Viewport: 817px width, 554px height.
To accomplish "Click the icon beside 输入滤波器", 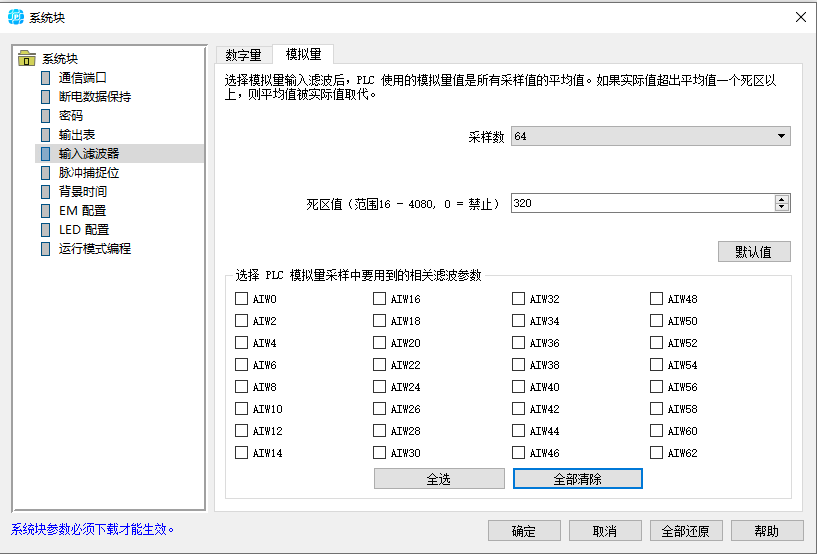I will pyautogui.click(x=46, y=154).
